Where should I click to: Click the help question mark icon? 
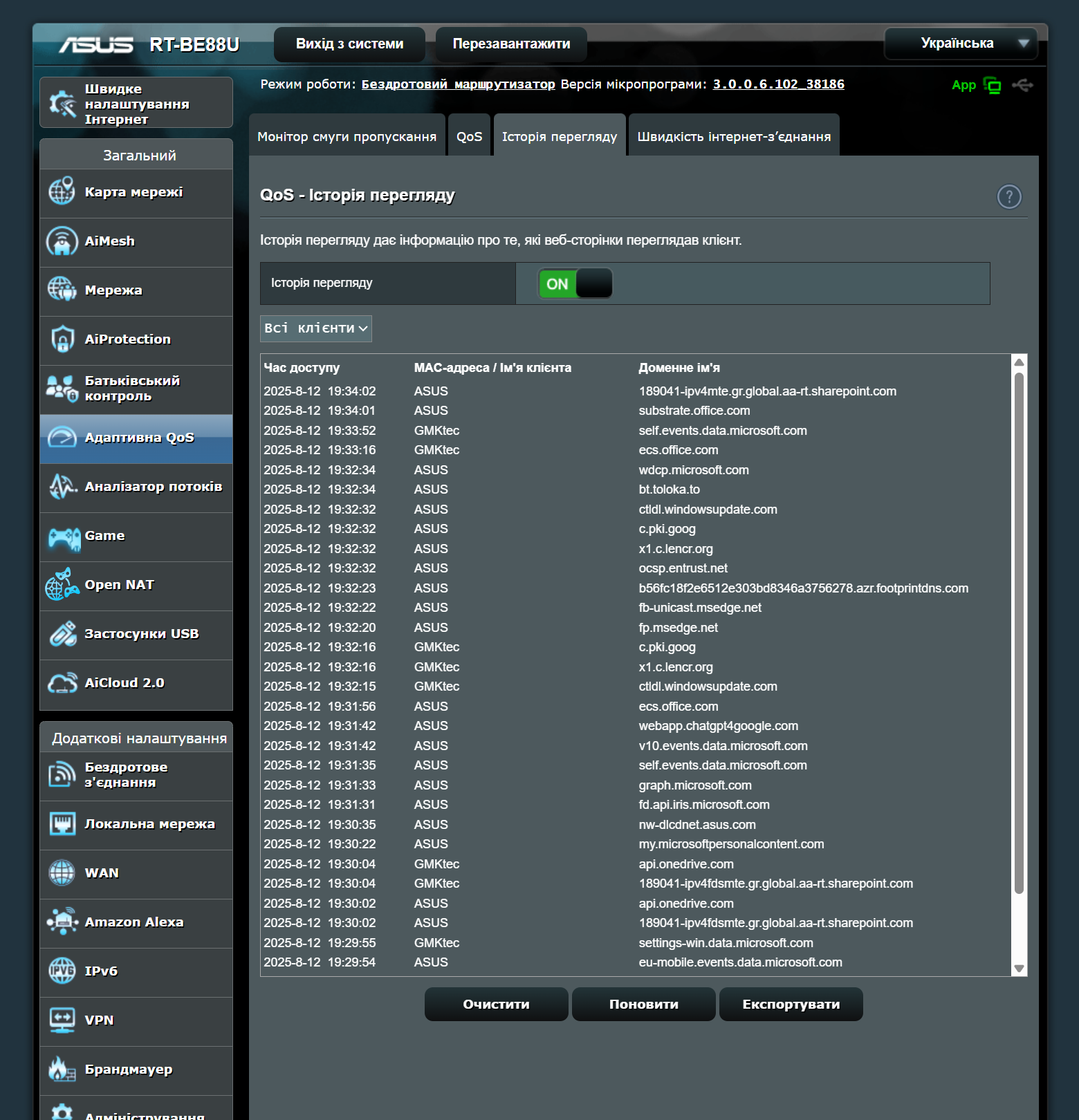1009,197
